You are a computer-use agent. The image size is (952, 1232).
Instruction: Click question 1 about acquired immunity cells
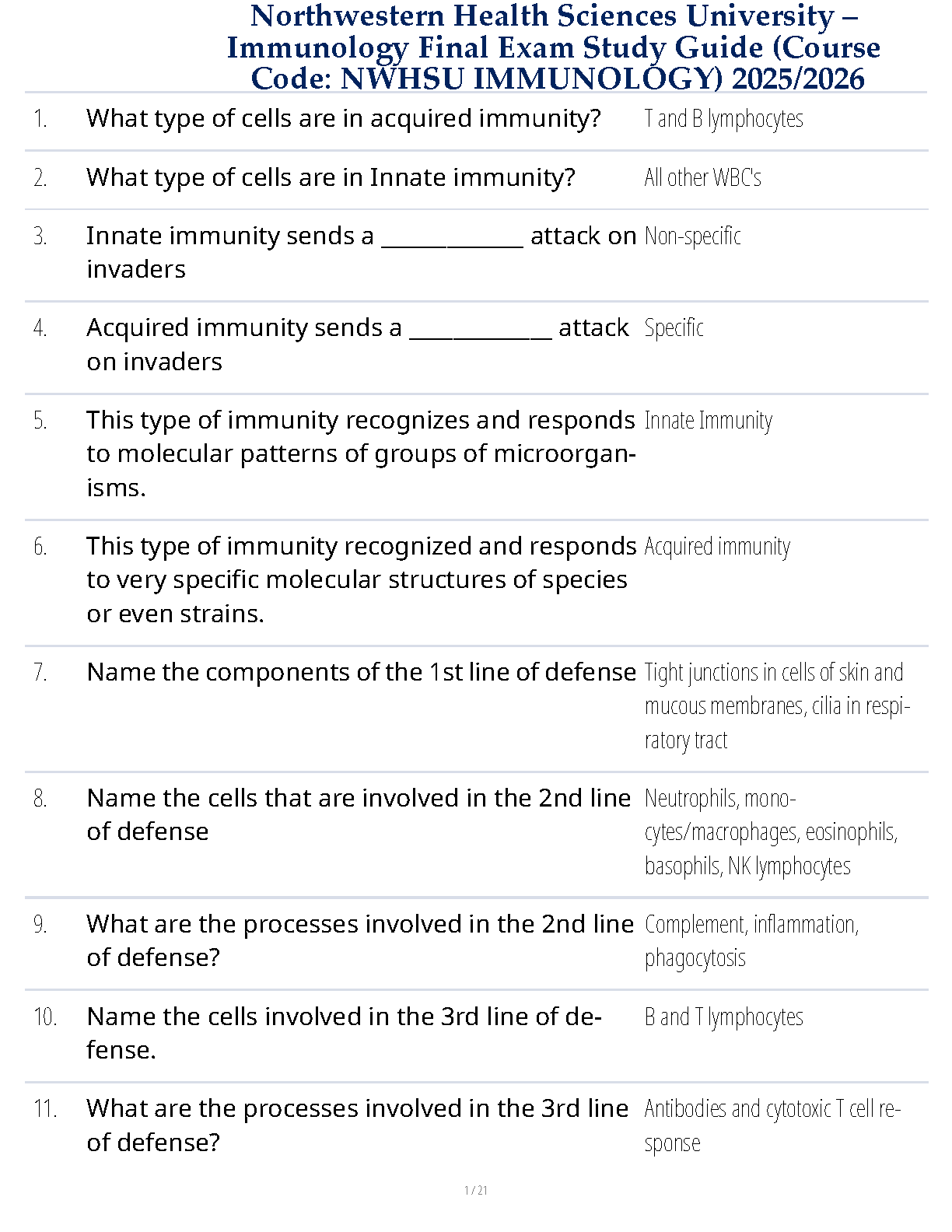tap(343, 118)
